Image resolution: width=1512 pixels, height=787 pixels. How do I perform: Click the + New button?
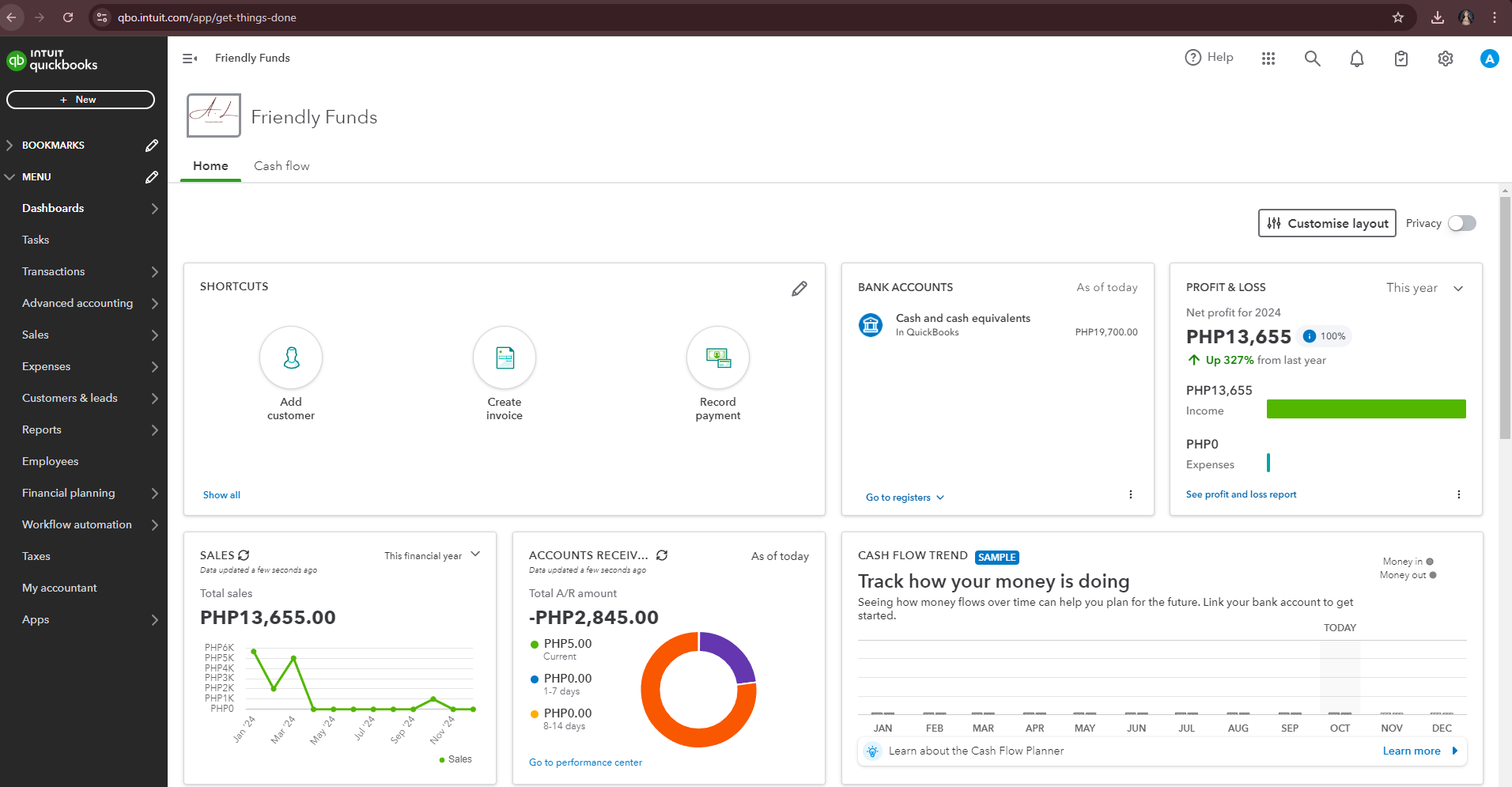tap(81, 100)
